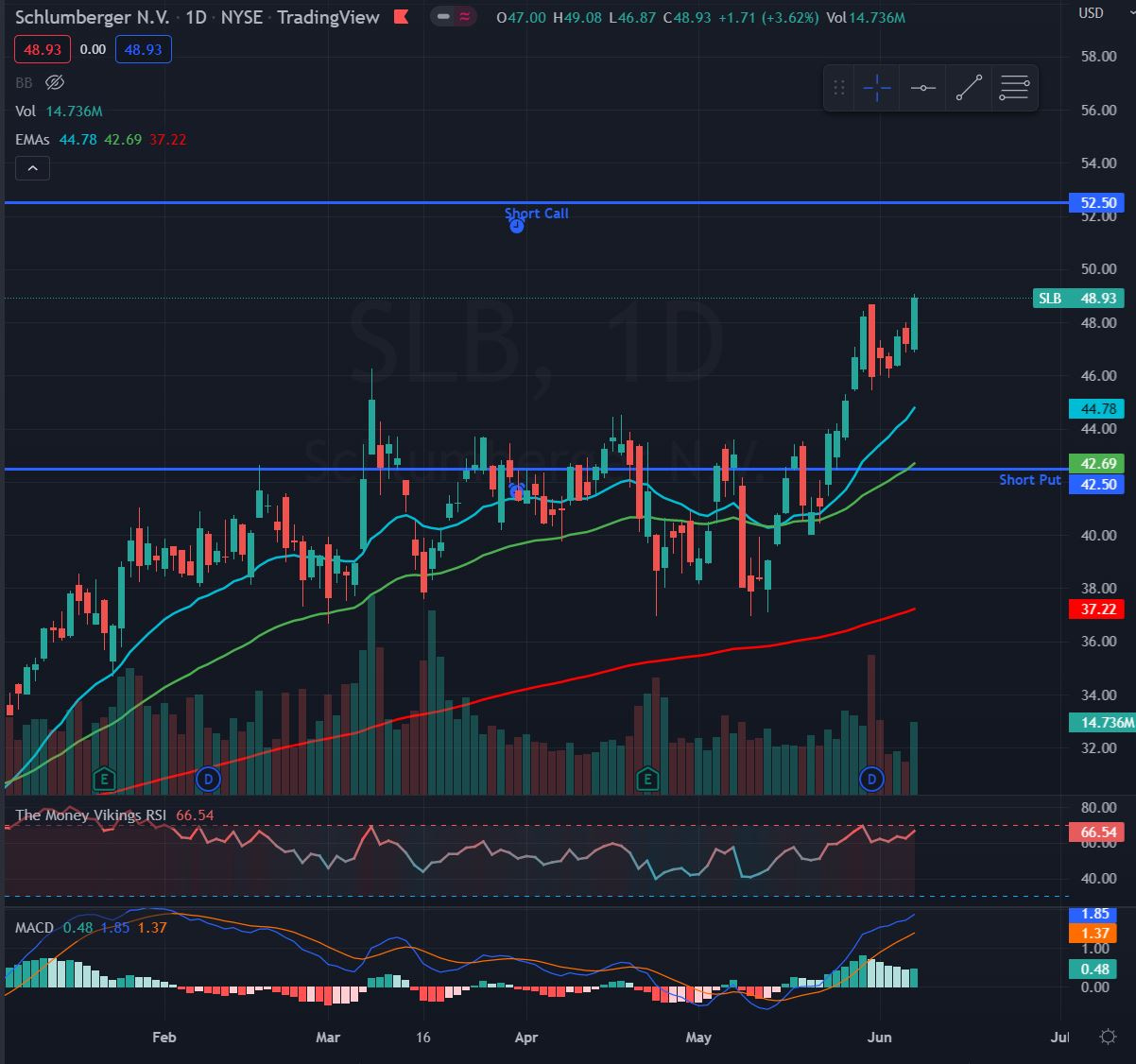Select the crosshair cursor tool
Viewport: 1136px width, 1064px height.
point(877,89)
